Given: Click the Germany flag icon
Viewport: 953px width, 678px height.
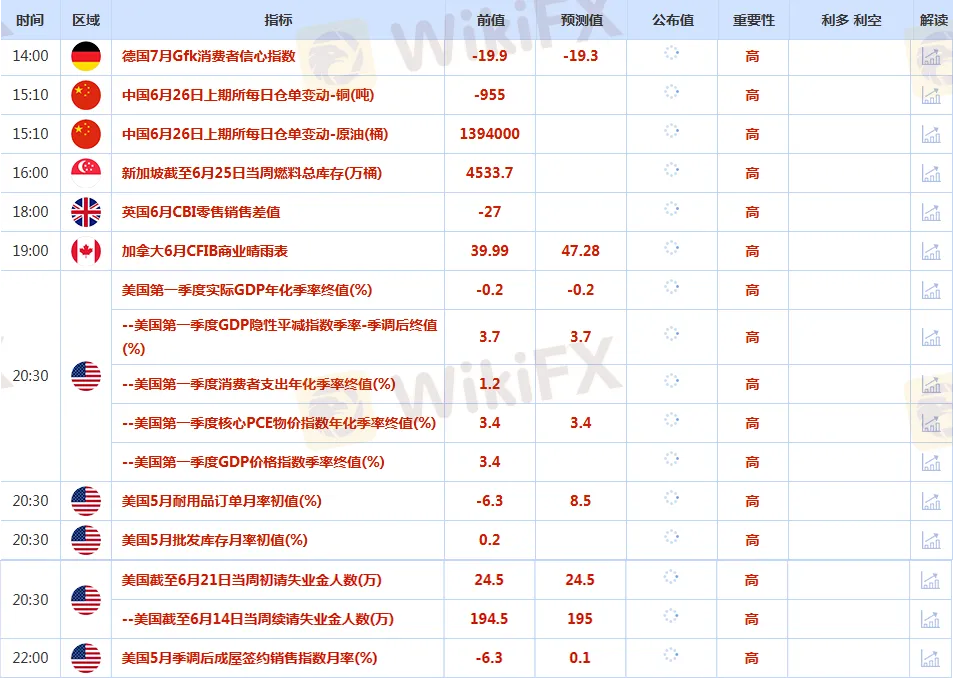Looking at the screenshot, I should pos(86,57).
